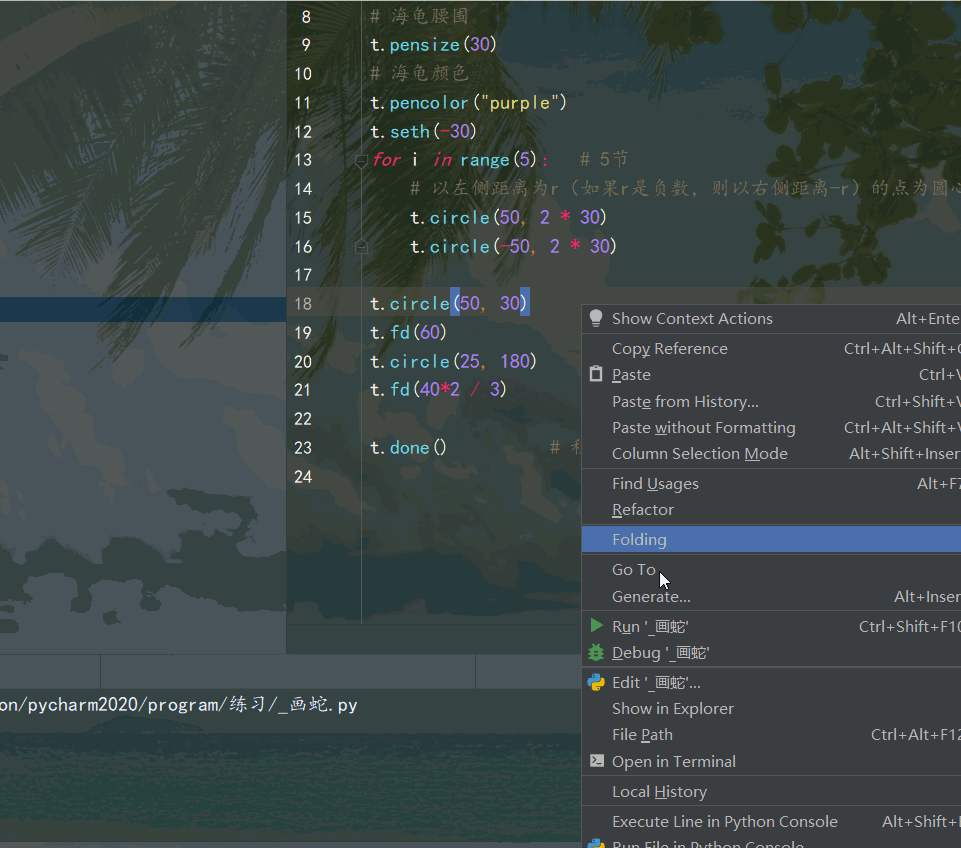
Task: Open the highlighted Folding submenu
Action: click(x=771, y=539)
